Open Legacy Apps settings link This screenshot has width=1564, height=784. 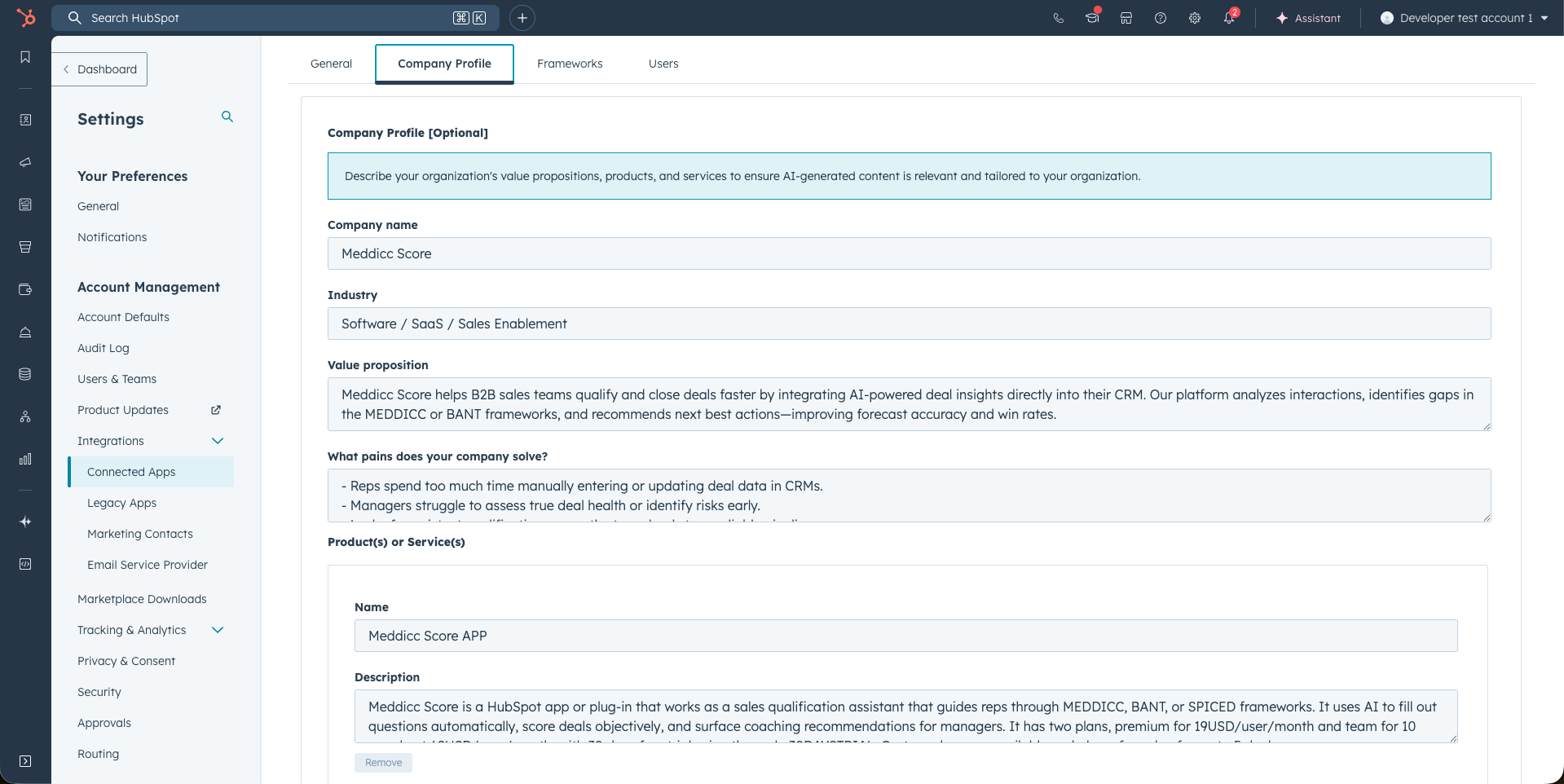coord(121,503)
